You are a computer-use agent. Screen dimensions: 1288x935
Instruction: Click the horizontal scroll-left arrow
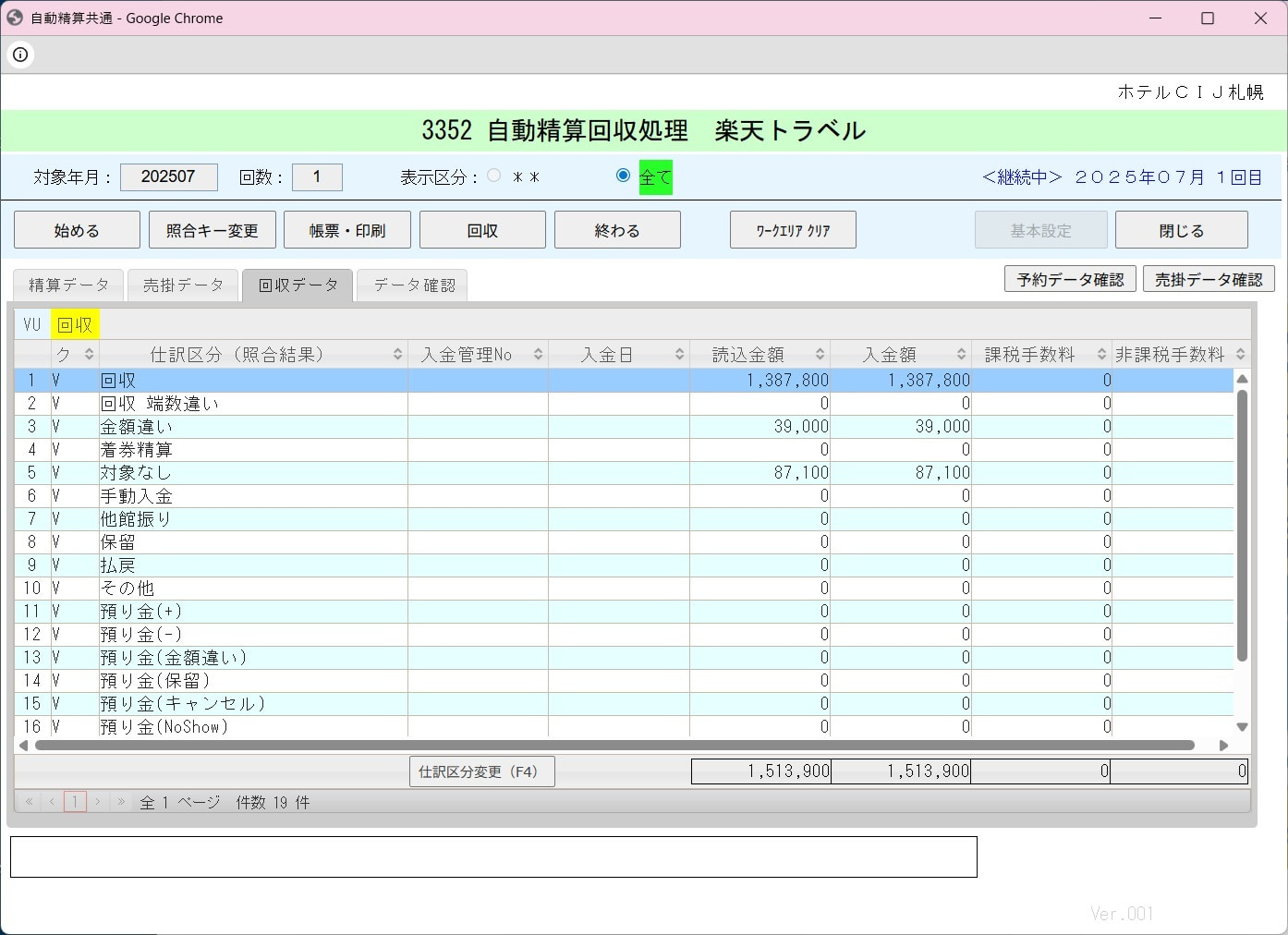point(23,745)
